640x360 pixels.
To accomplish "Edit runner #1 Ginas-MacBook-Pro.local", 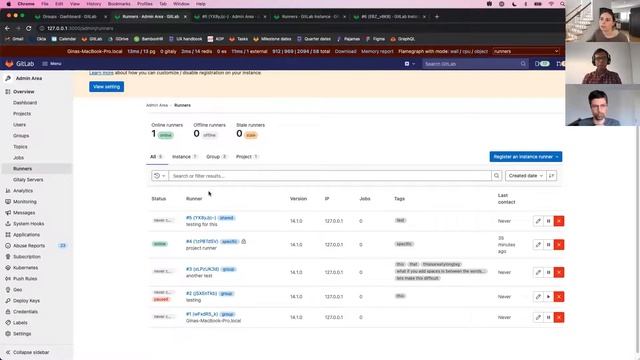I will (x=538, y=317).
